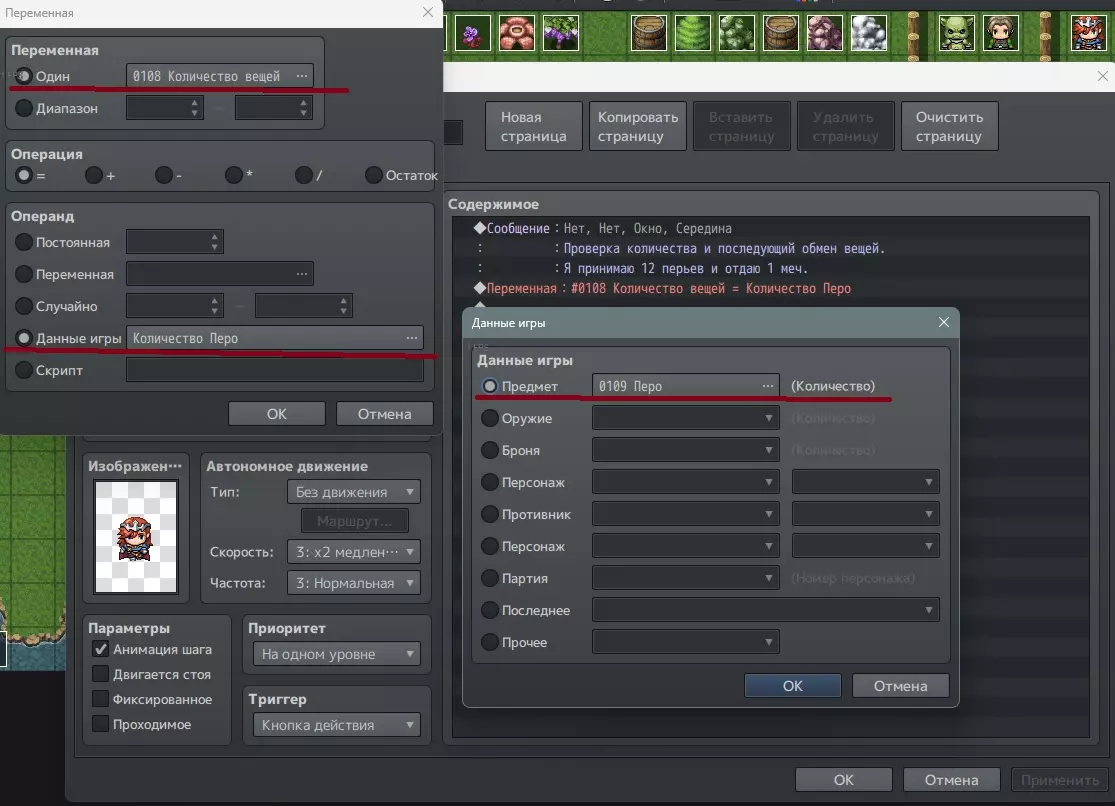The image size is (1115, 806).
Task: Select the pink rock pile tile
Action: (825, 33)
